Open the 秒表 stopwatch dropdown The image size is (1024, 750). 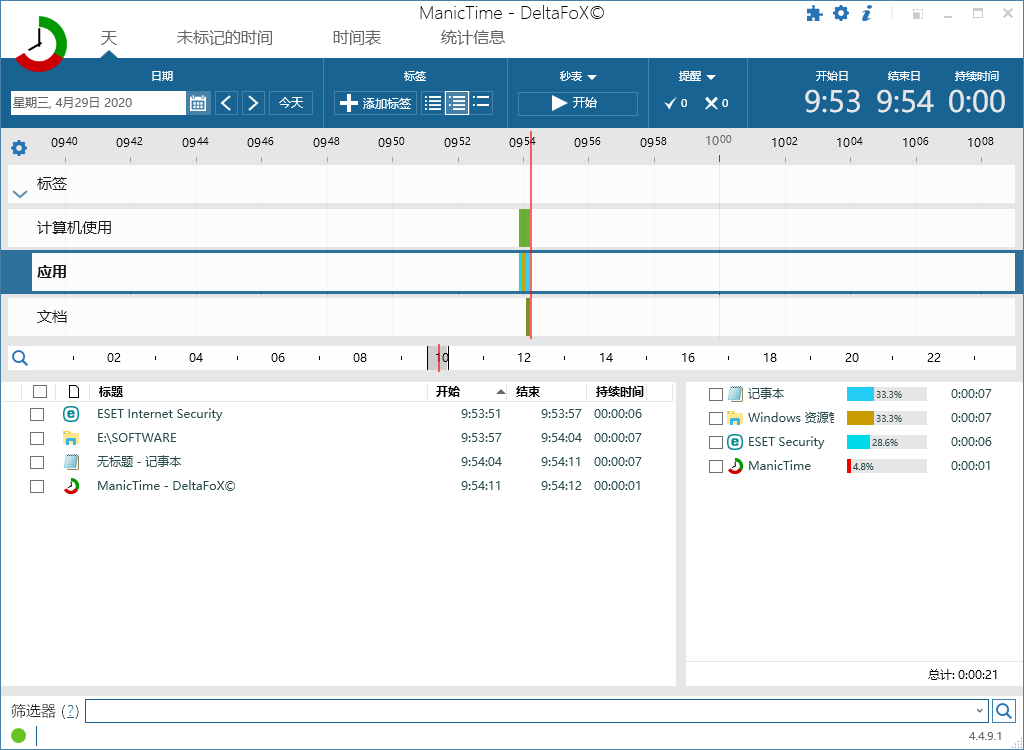(578, 76)
